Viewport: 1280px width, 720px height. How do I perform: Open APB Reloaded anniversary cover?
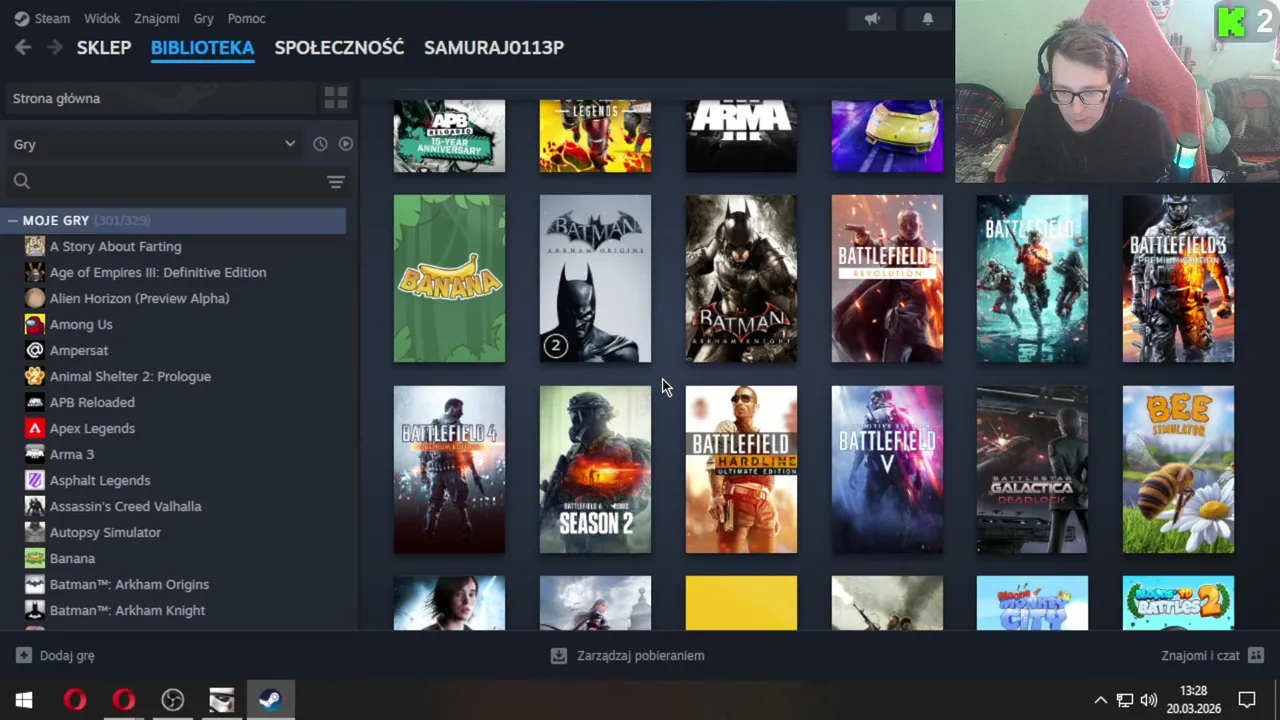[449, 136]
